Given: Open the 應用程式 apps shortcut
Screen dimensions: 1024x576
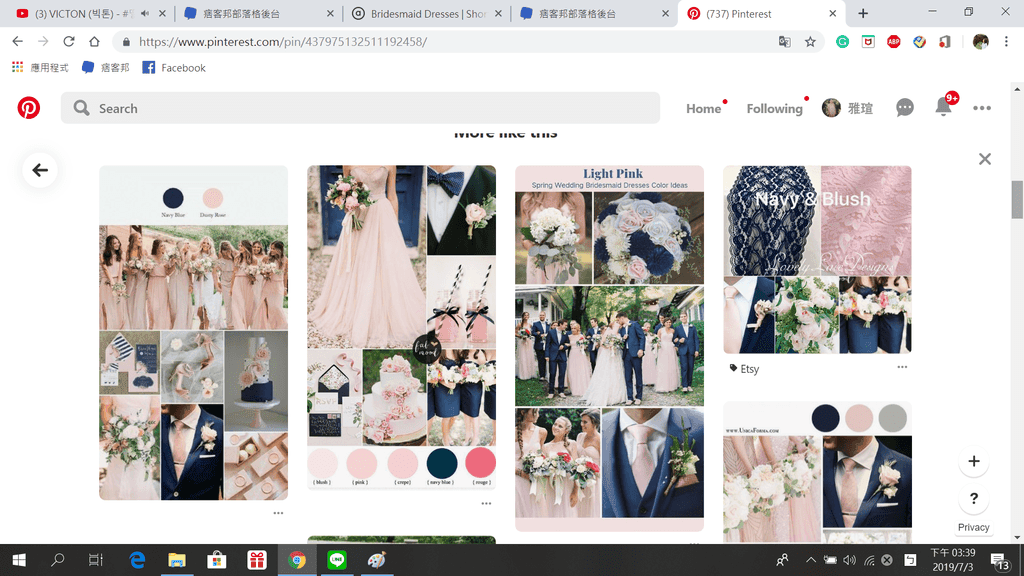Looking at the screenshot, I should click(x=40, y=68).
